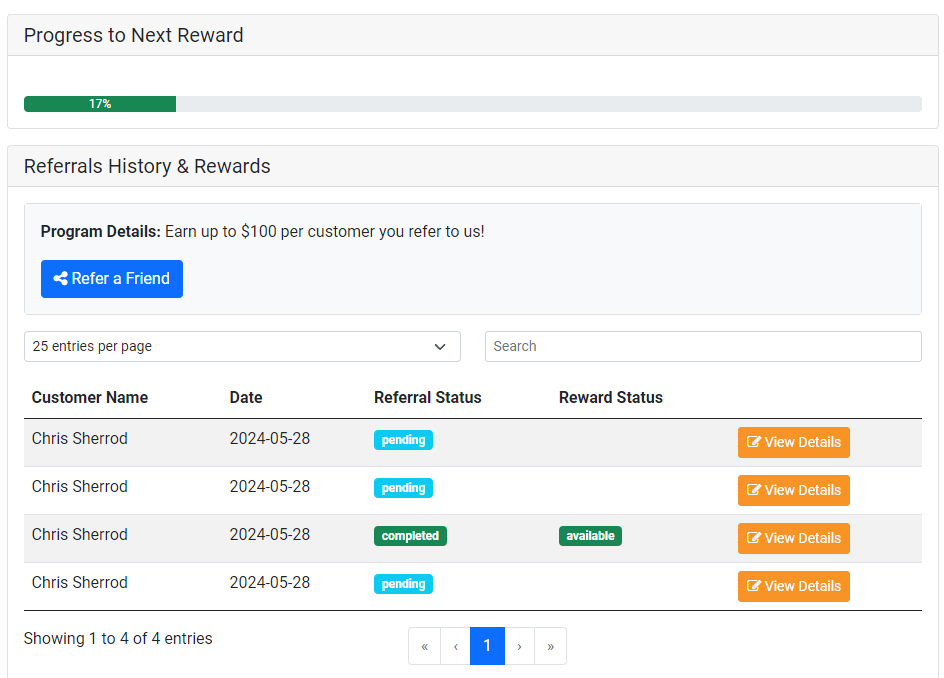Click the pending badge in the first row
Screen dimensions: 944x678
(x=403, y=440)
